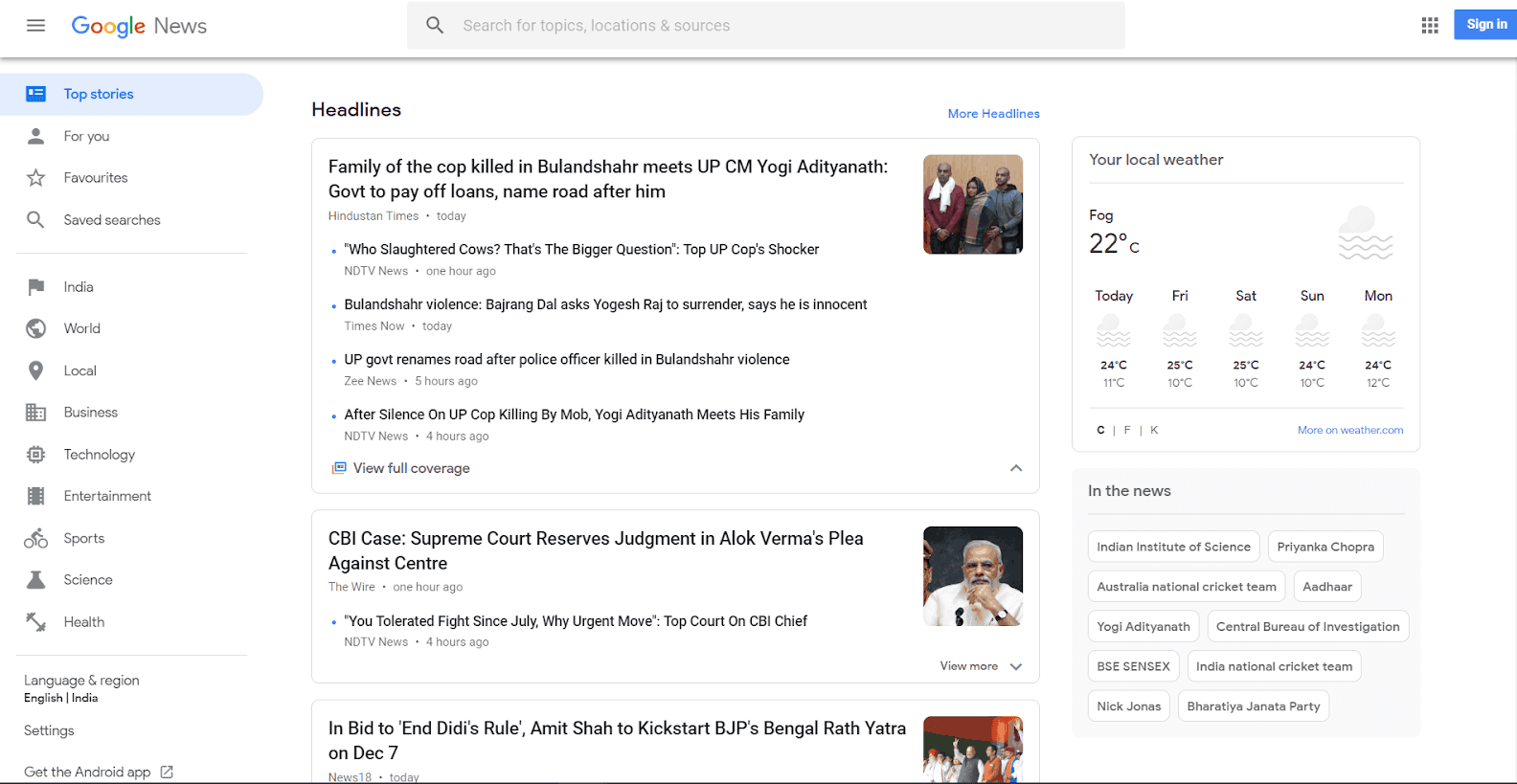1517x784 pixels.
Task: Open More on weather.com link
Action: [x=1350, y=430]
